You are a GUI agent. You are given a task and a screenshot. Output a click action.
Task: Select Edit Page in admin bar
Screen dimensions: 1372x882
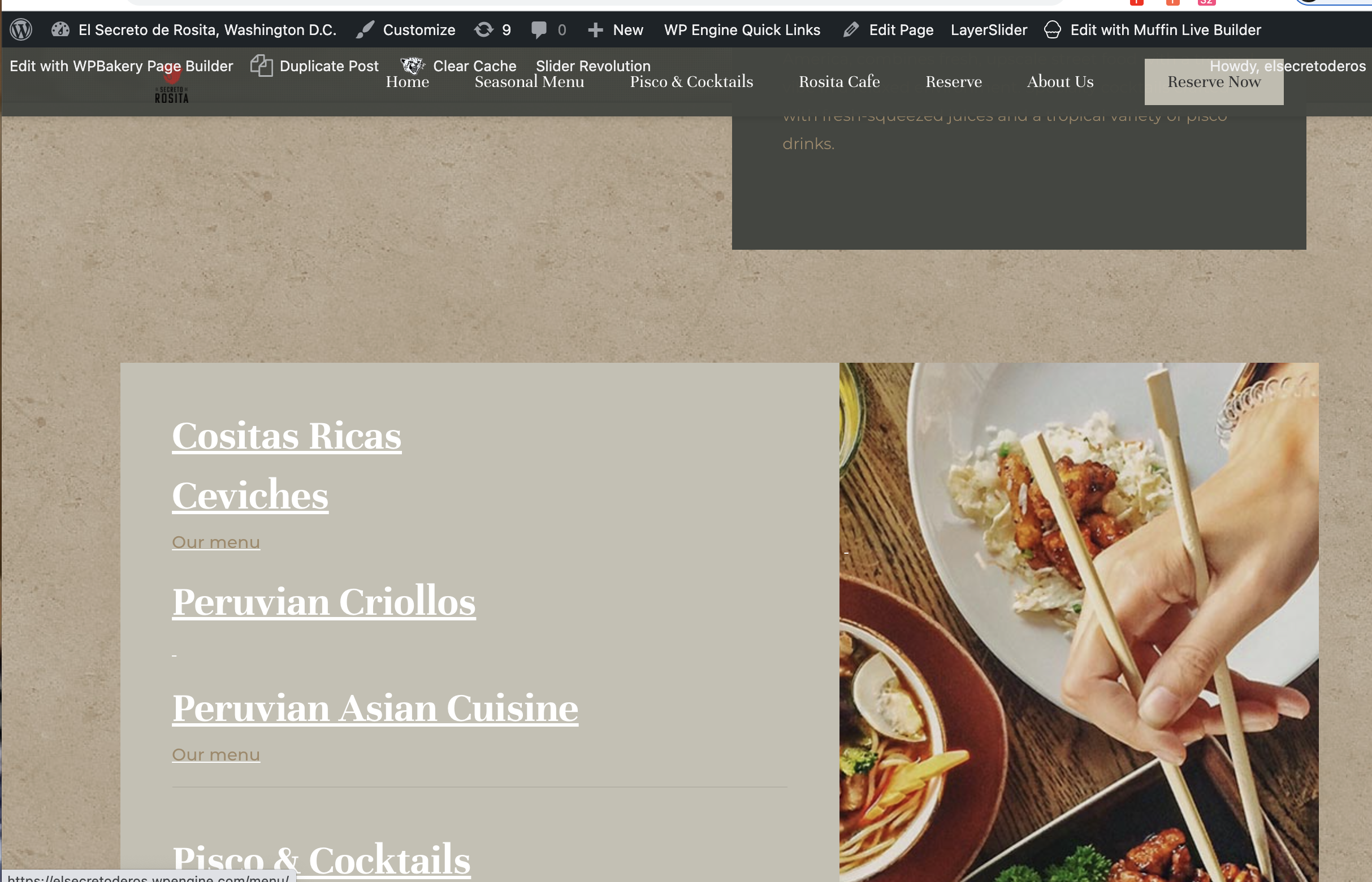coord(901,30)
